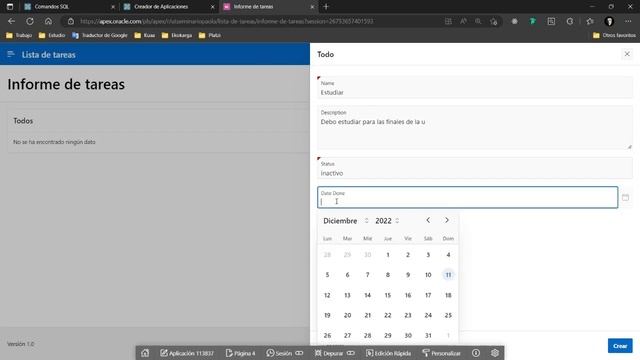Viewport: 640px width, 360px height.
Task: Add a new browser tab
Action: [x=326, y=7]
